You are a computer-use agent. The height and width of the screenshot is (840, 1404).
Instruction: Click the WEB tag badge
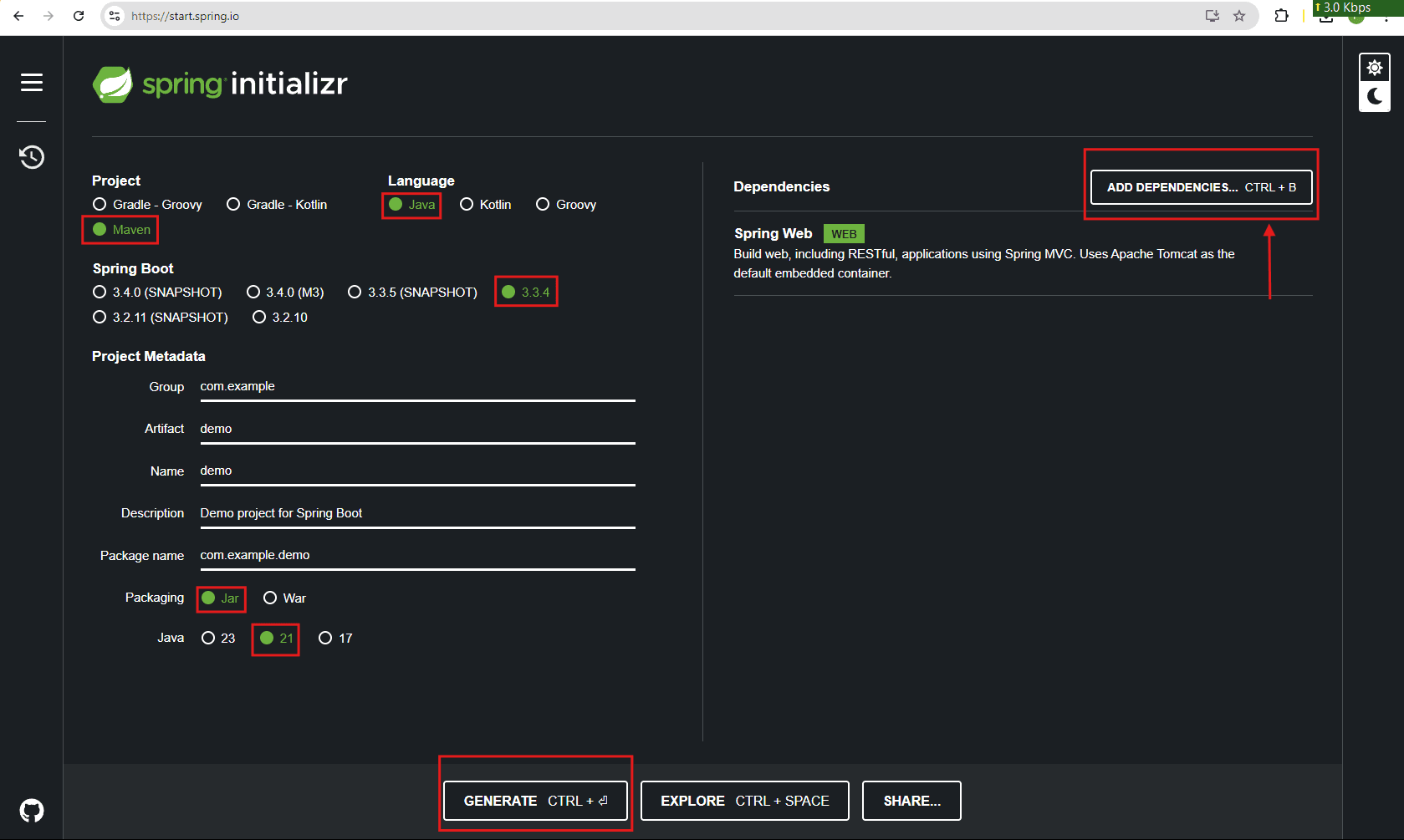[844, 234]
